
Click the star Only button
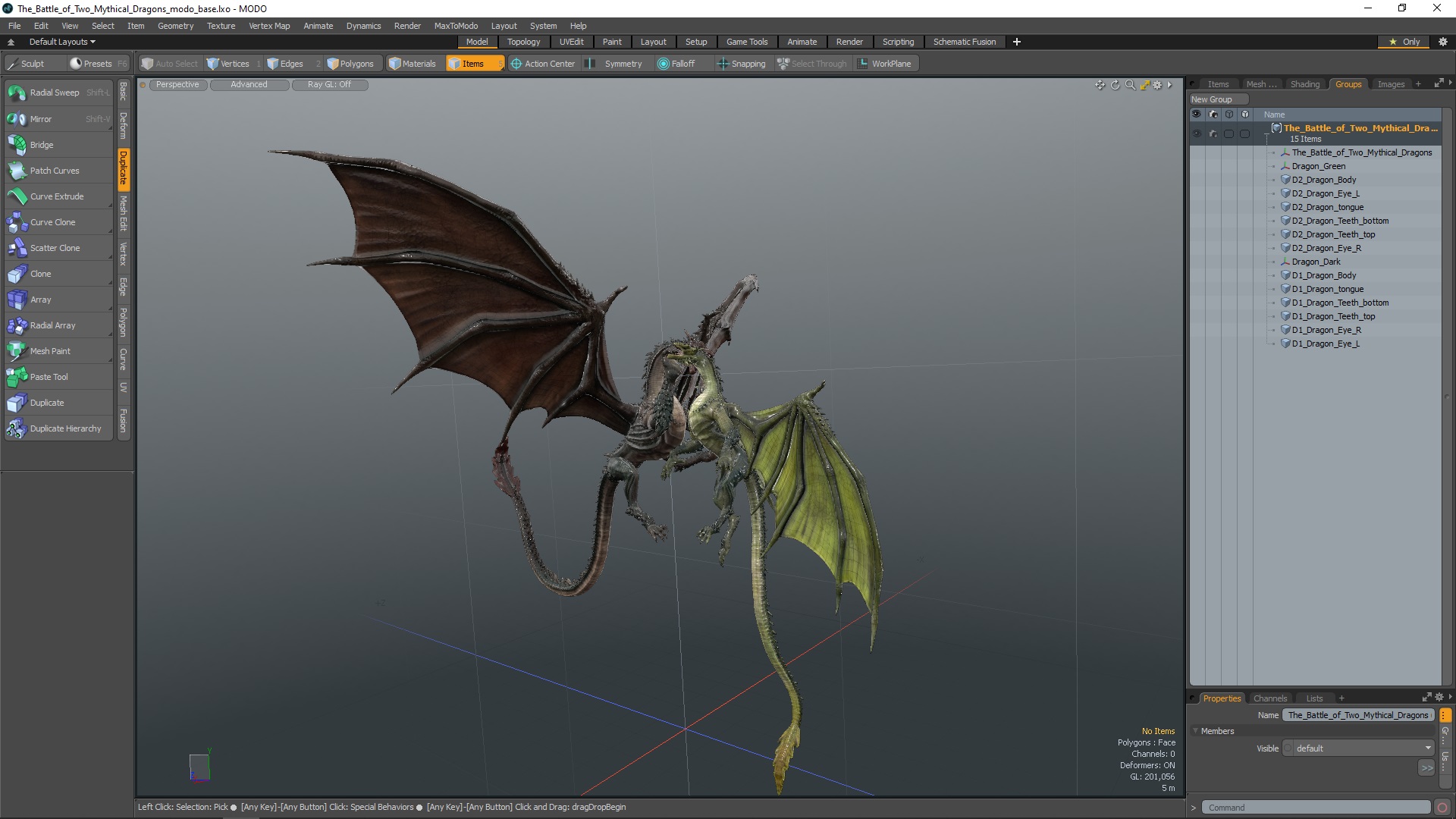(x=1404, y=42)
